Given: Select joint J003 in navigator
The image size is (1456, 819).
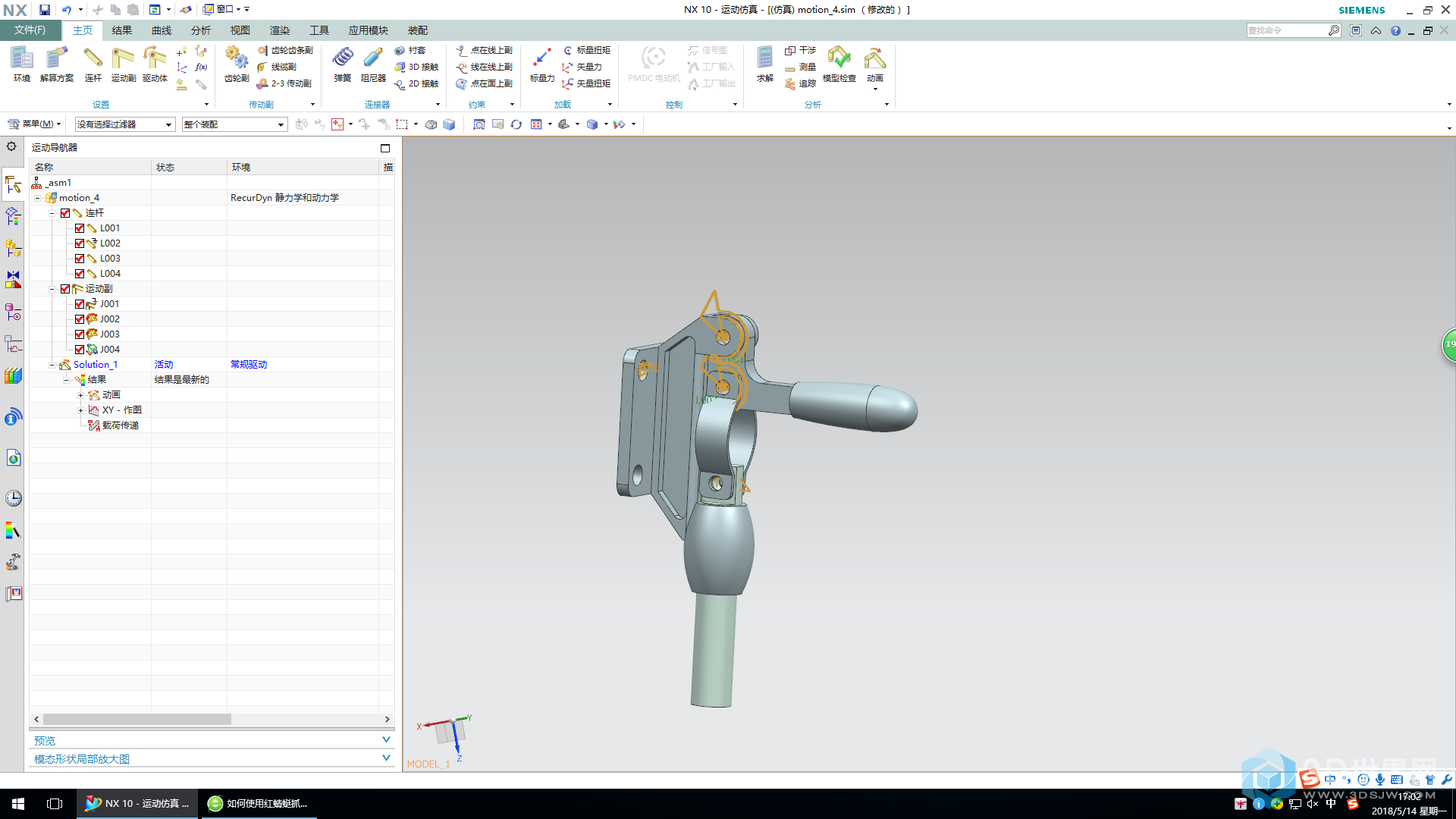Looking at the screenshot, I should 110,334.
